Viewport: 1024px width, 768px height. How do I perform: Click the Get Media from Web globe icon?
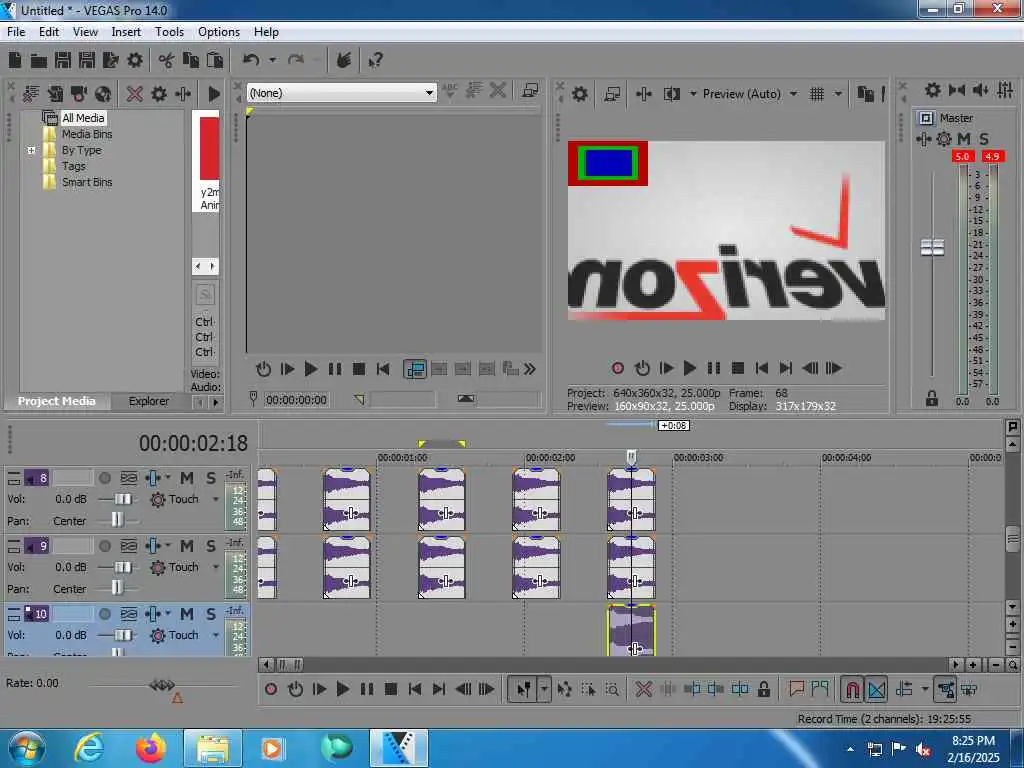[103, 94]
